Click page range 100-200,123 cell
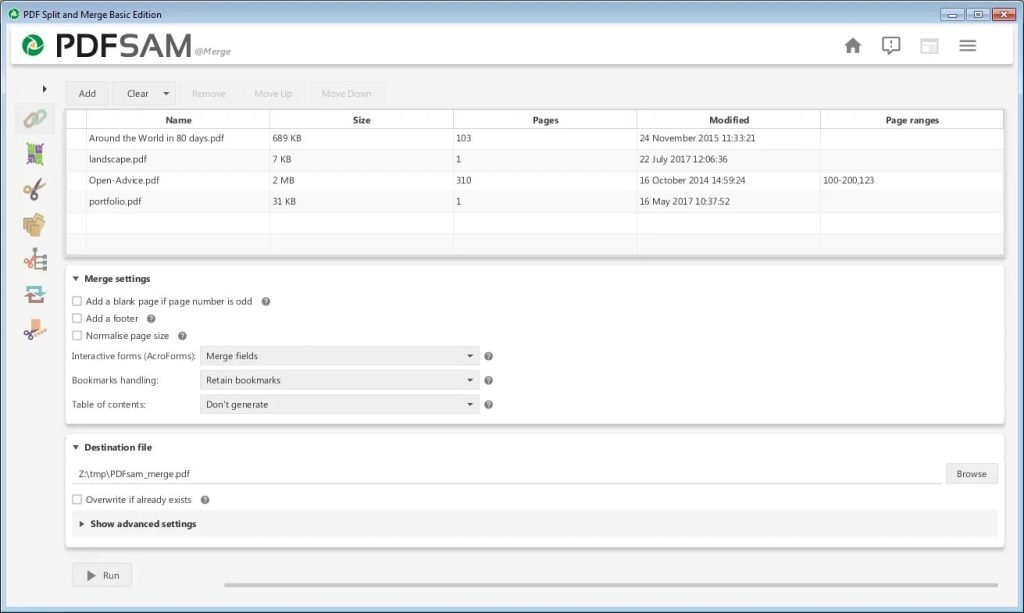 (912, 180)
